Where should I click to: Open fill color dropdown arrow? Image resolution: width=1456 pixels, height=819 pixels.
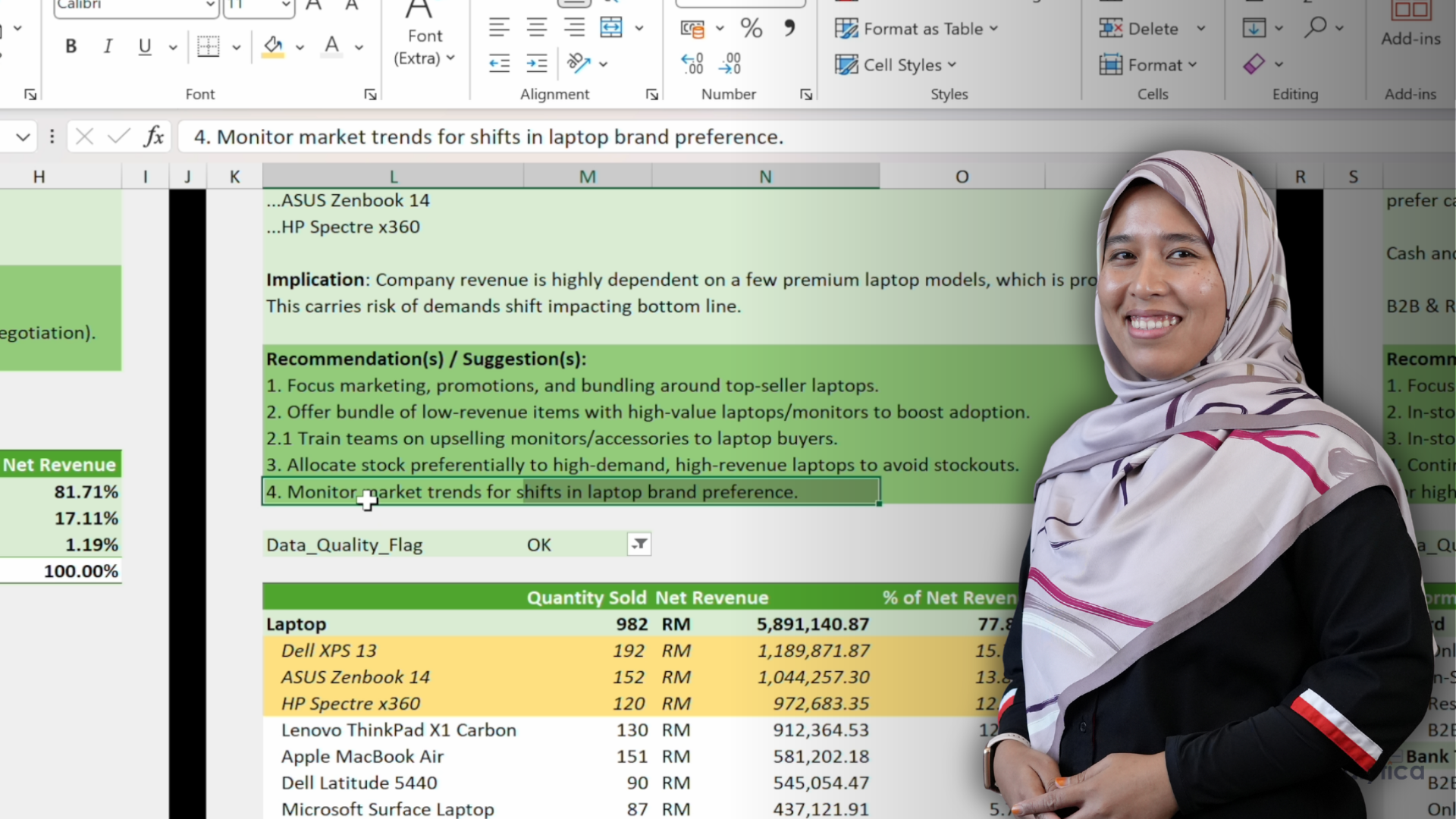click(300, 47)
